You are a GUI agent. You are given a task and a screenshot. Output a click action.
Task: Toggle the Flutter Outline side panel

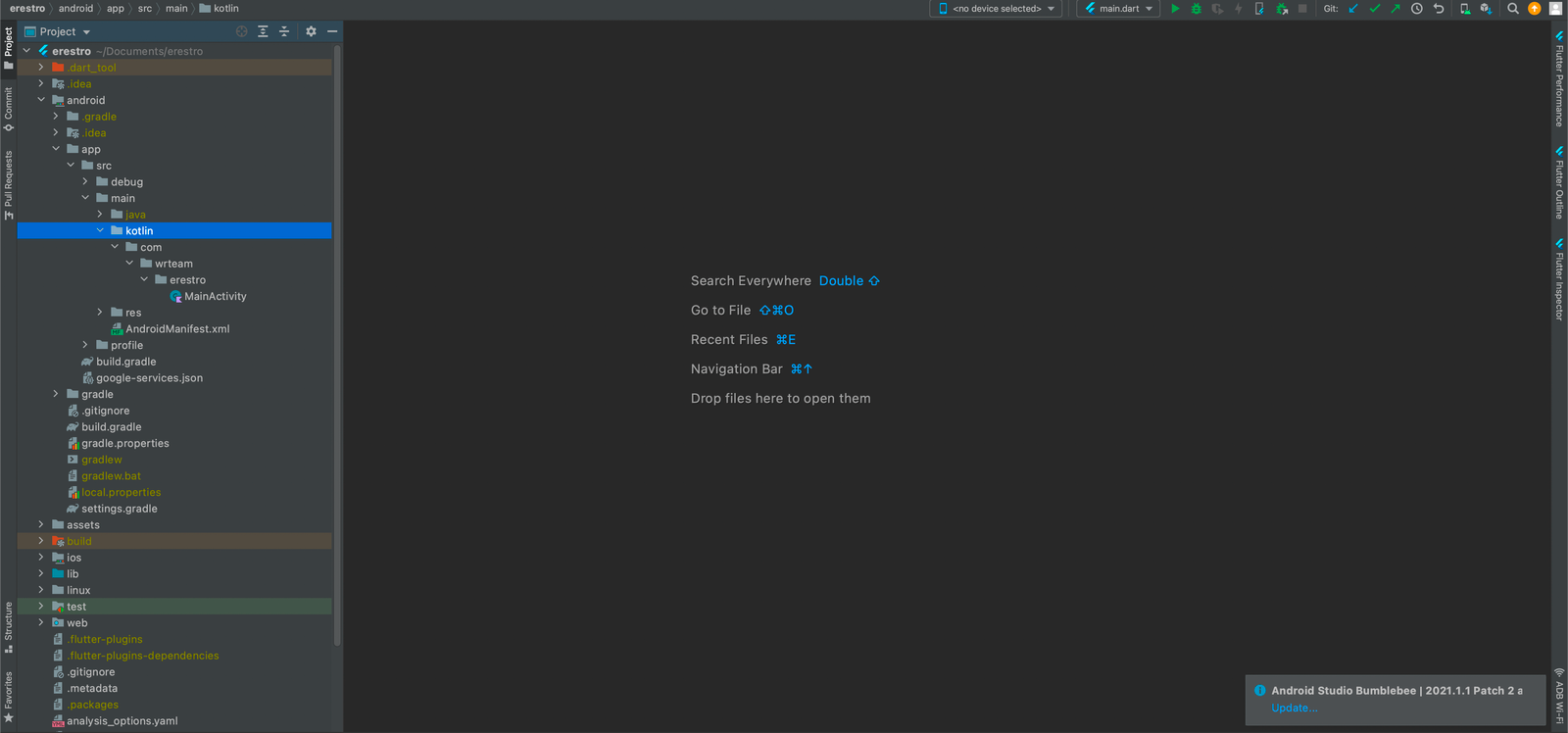(1559, 183)
